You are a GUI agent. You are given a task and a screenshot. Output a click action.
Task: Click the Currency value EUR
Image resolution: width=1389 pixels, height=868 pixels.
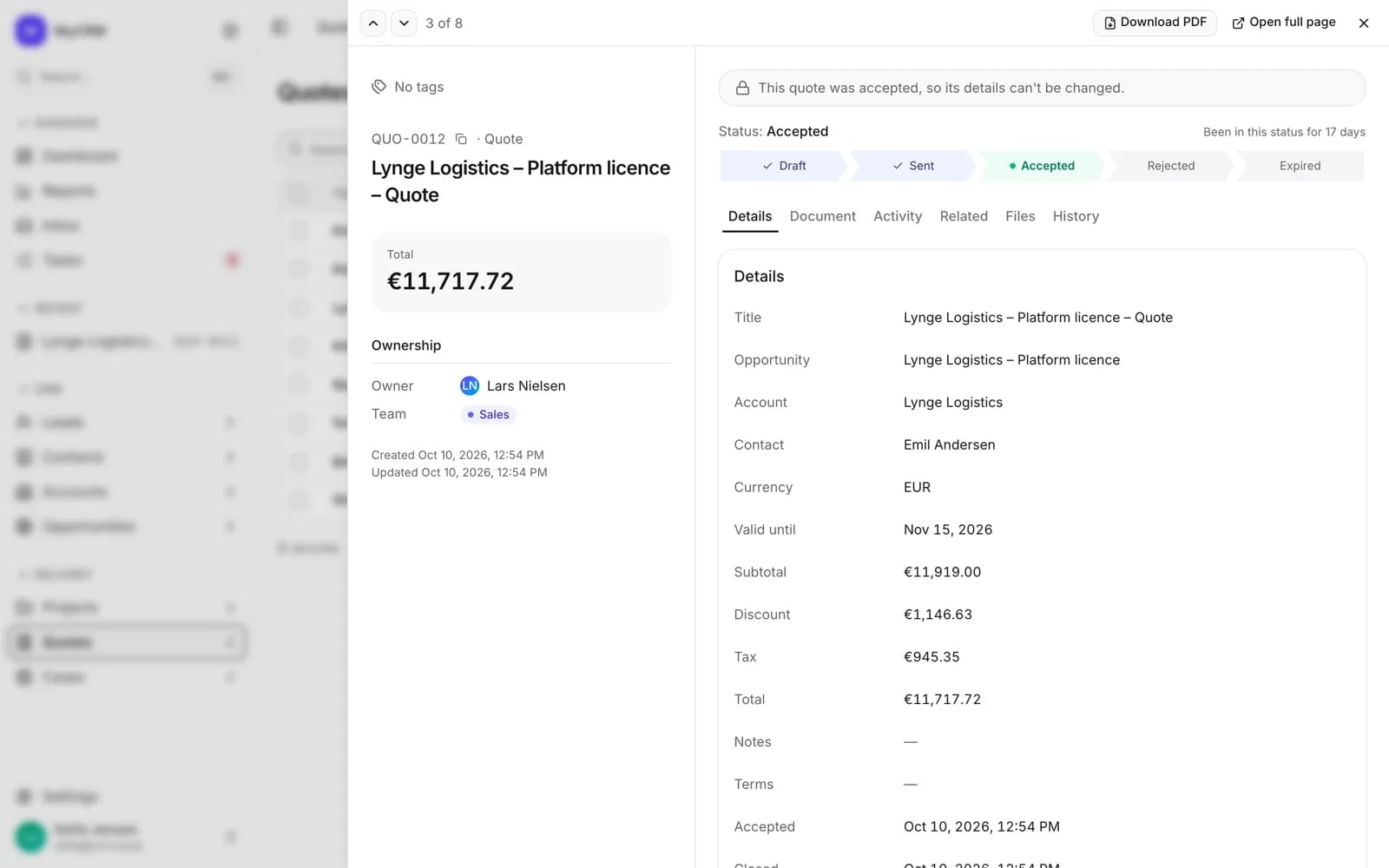[917, 487]
